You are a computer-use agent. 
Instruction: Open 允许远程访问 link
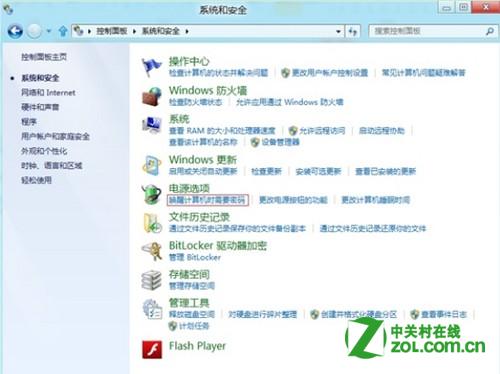pos(322,130)
